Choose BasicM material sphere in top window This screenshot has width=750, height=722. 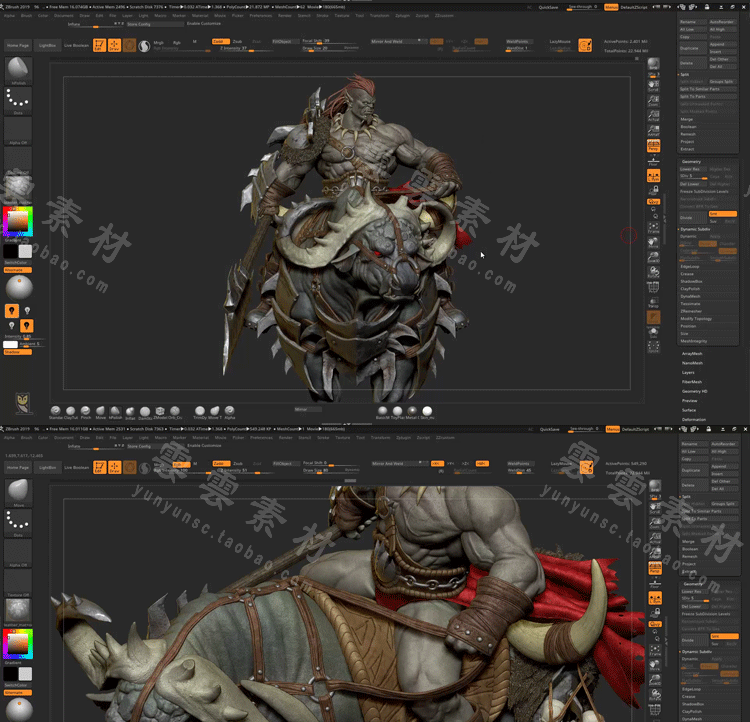[x=382, y=411]
